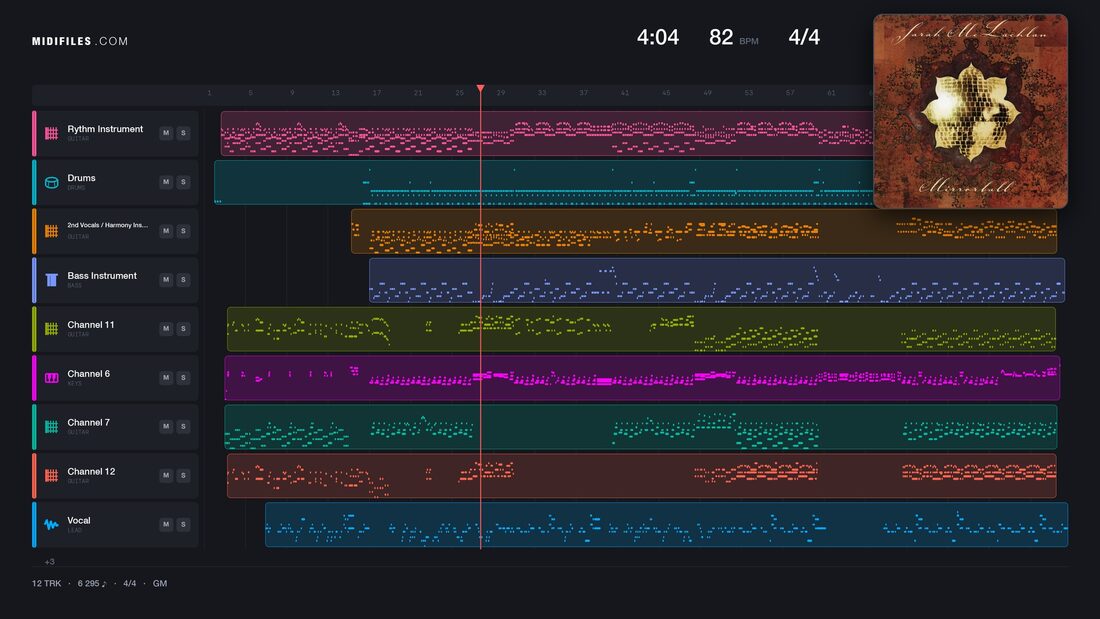Select the Drums track name
The image size is (1100, 619).
click(x=81, y=178)
